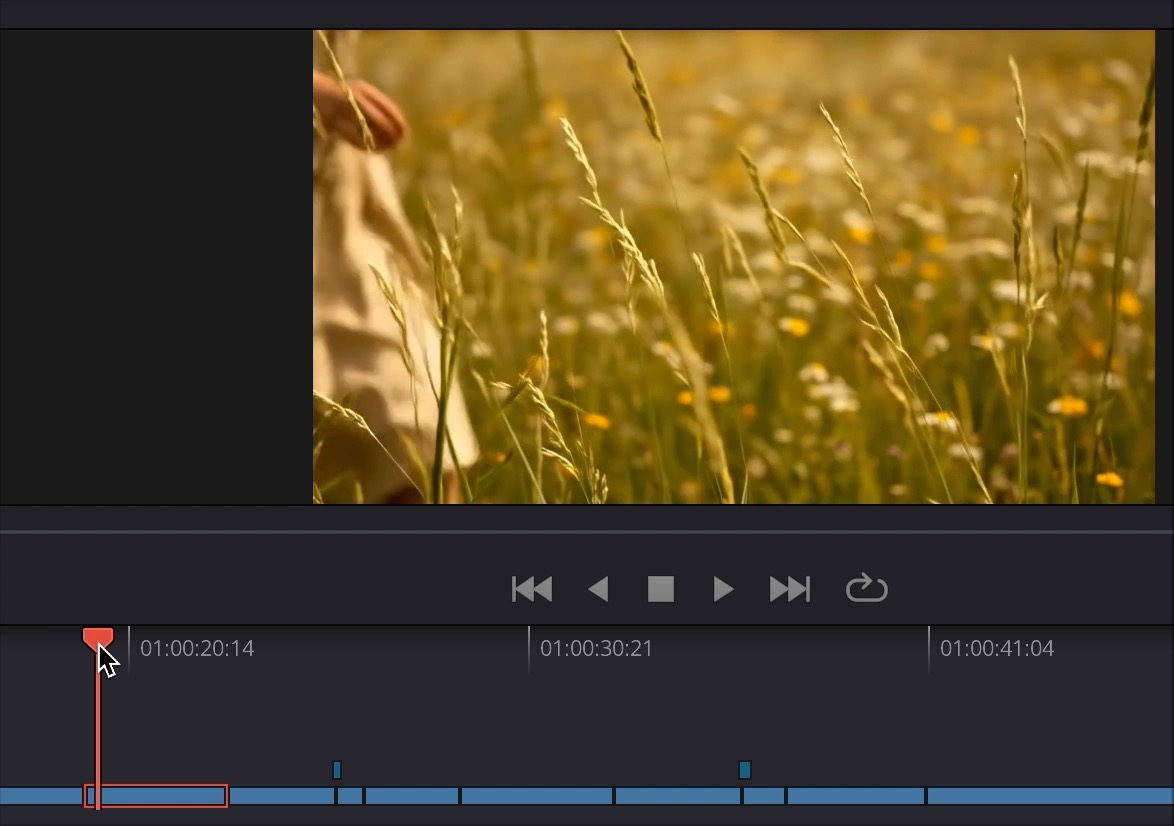Click the thin scrubber bar below the viewer
Image resolution: width=1174 pixels, height=826 pixels.
pyautogui.click(x=587, y=532)
